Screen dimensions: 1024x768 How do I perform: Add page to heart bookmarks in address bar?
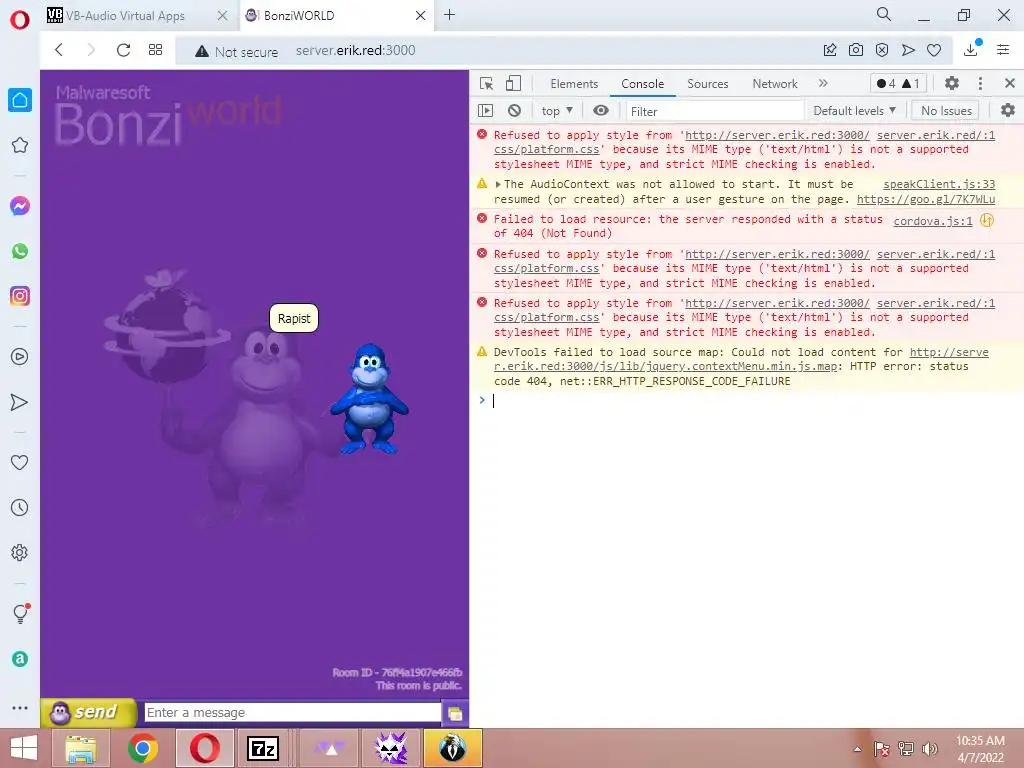coord(934,50)
